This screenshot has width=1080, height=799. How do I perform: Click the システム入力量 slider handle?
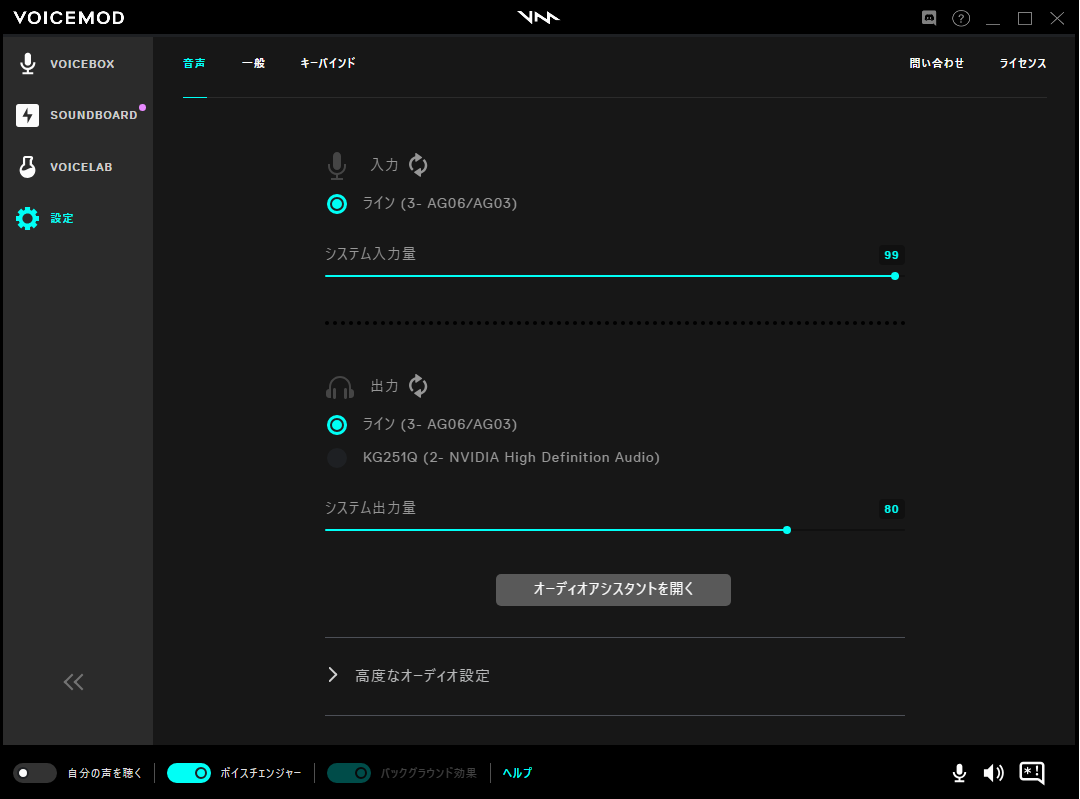(895, 276)
